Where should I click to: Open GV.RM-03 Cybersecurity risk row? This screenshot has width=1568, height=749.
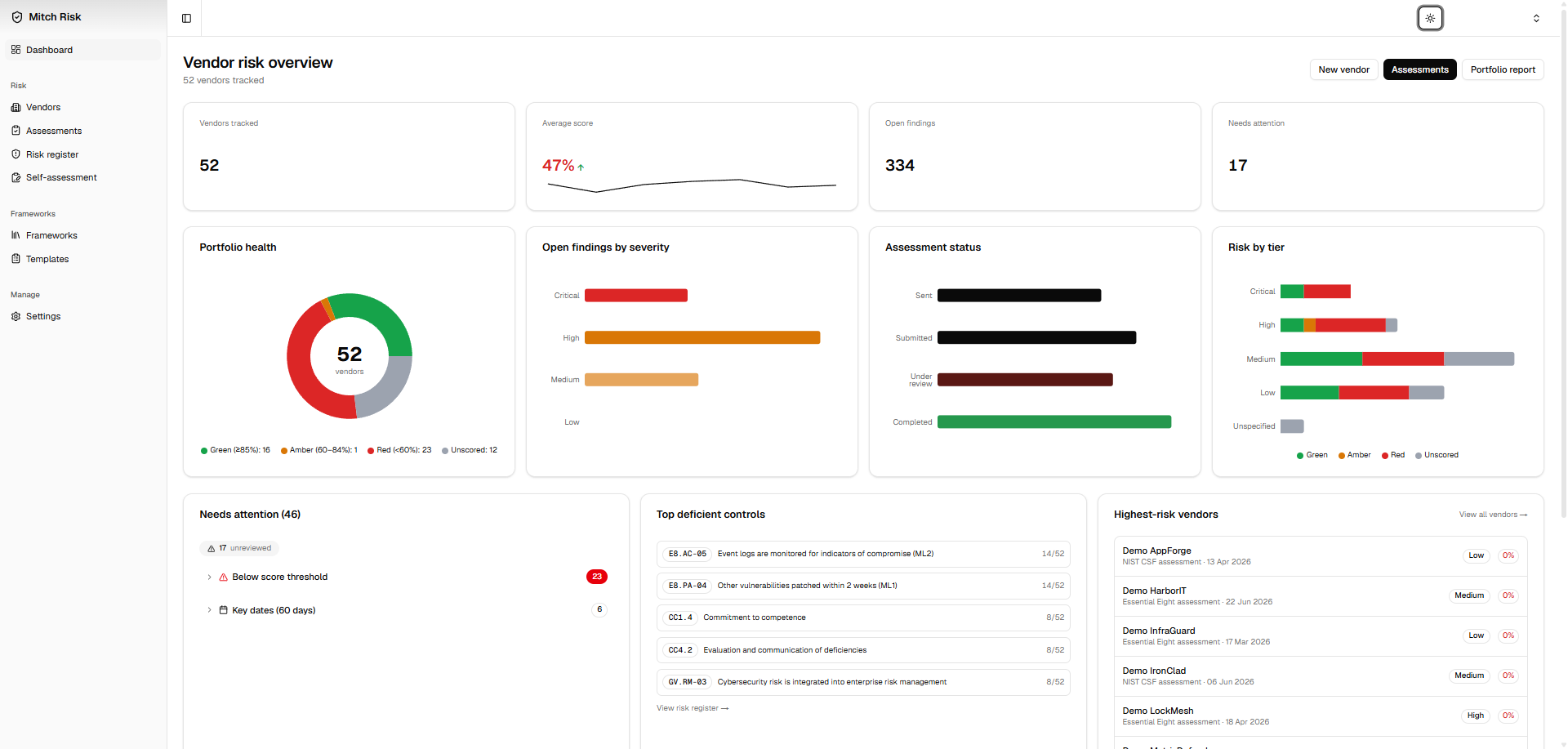(863, 682)
